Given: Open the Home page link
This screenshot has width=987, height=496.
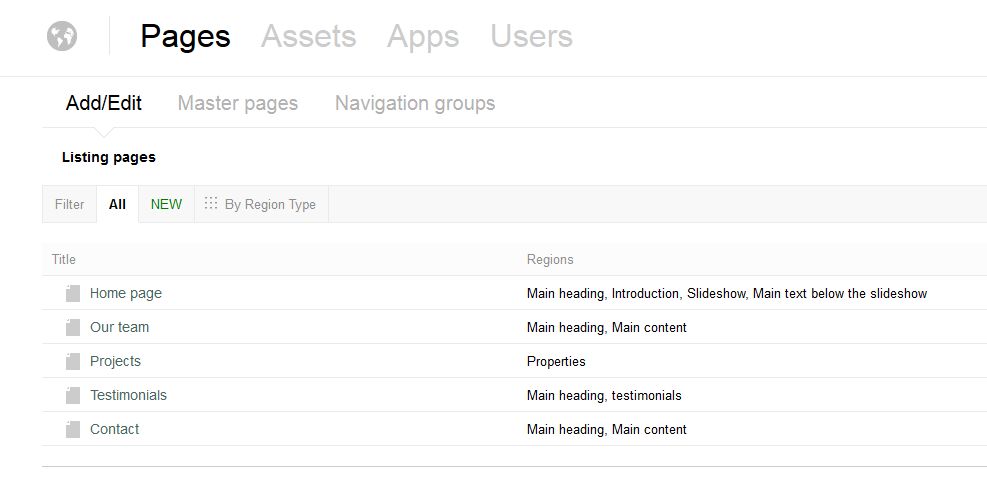Looking at the screenshot, I should tap(126, 293).
